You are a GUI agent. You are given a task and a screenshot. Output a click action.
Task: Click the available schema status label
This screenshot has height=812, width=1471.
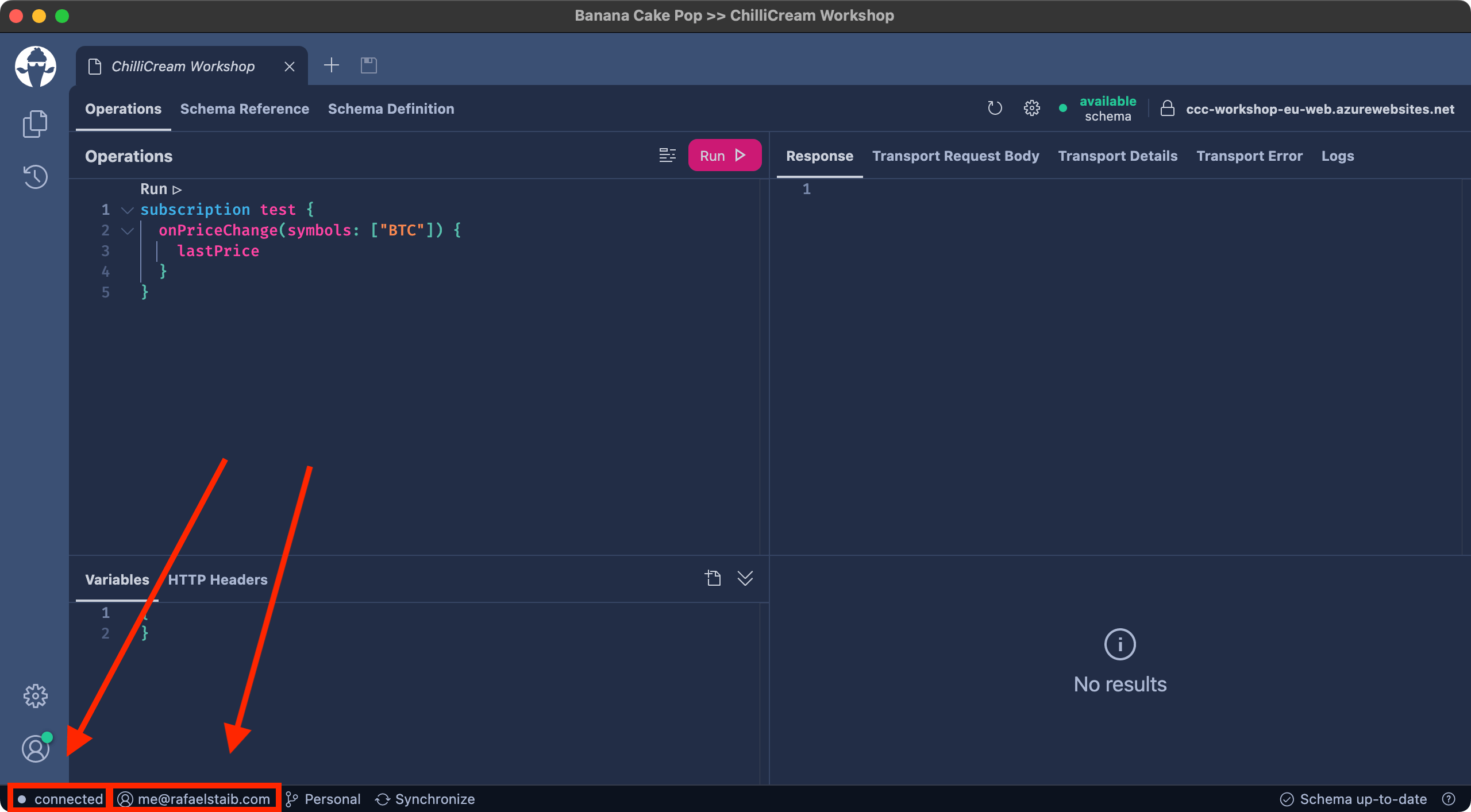coord(1107,108)
